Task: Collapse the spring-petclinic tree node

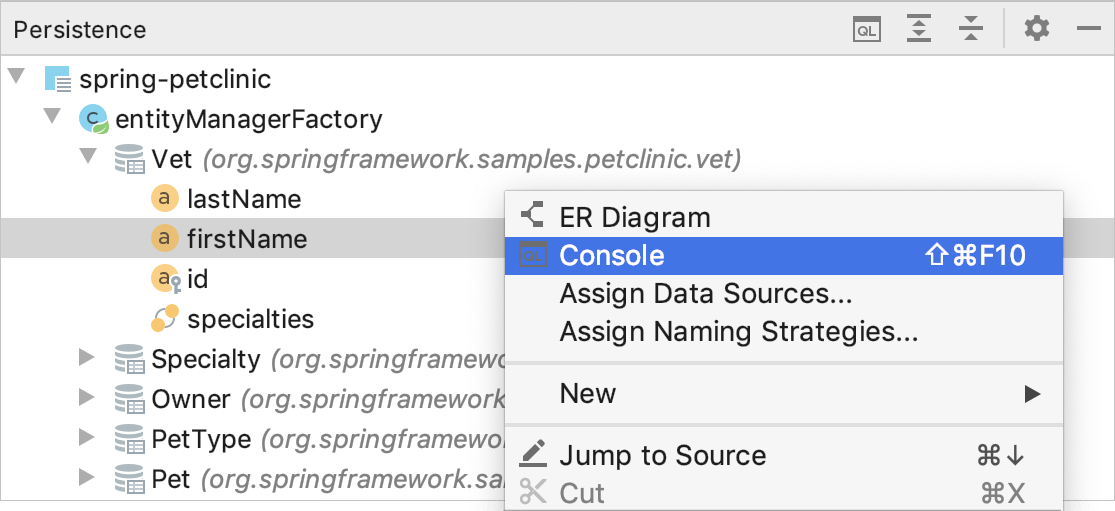Action: [x=16, y=75]
